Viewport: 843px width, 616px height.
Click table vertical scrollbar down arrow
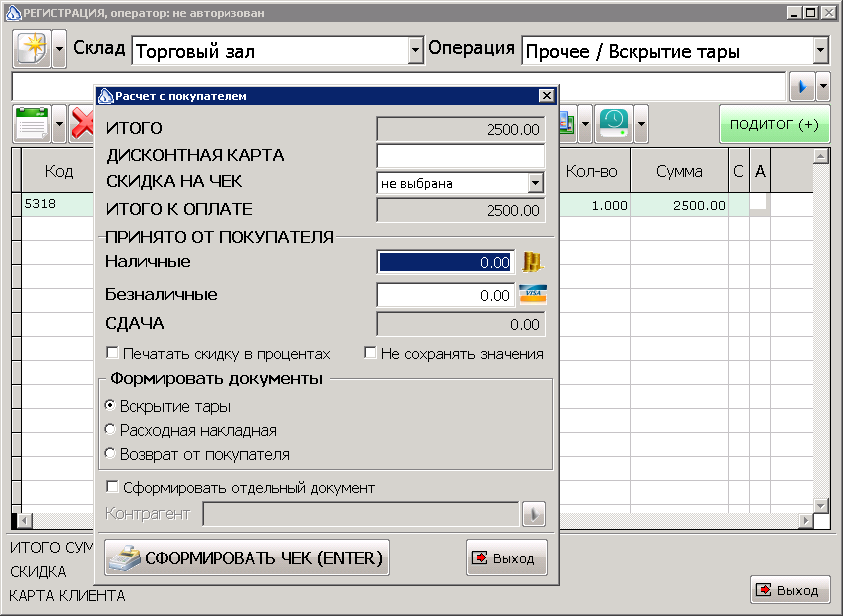click(x=820, y=505)
